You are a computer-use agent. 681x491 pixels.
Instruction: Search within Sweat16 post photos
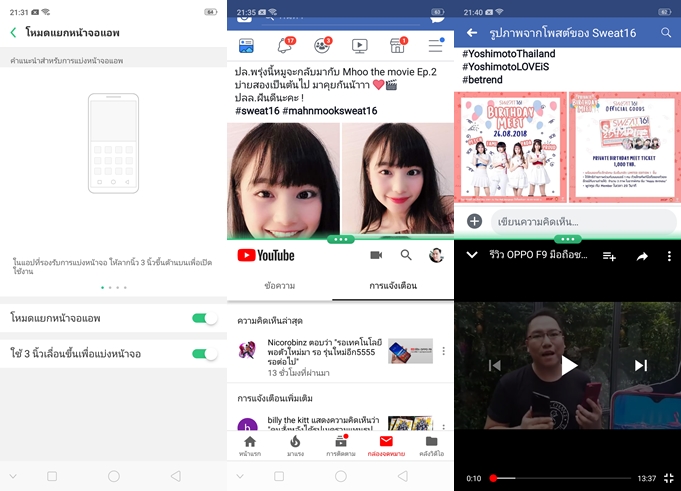(667, 33)
